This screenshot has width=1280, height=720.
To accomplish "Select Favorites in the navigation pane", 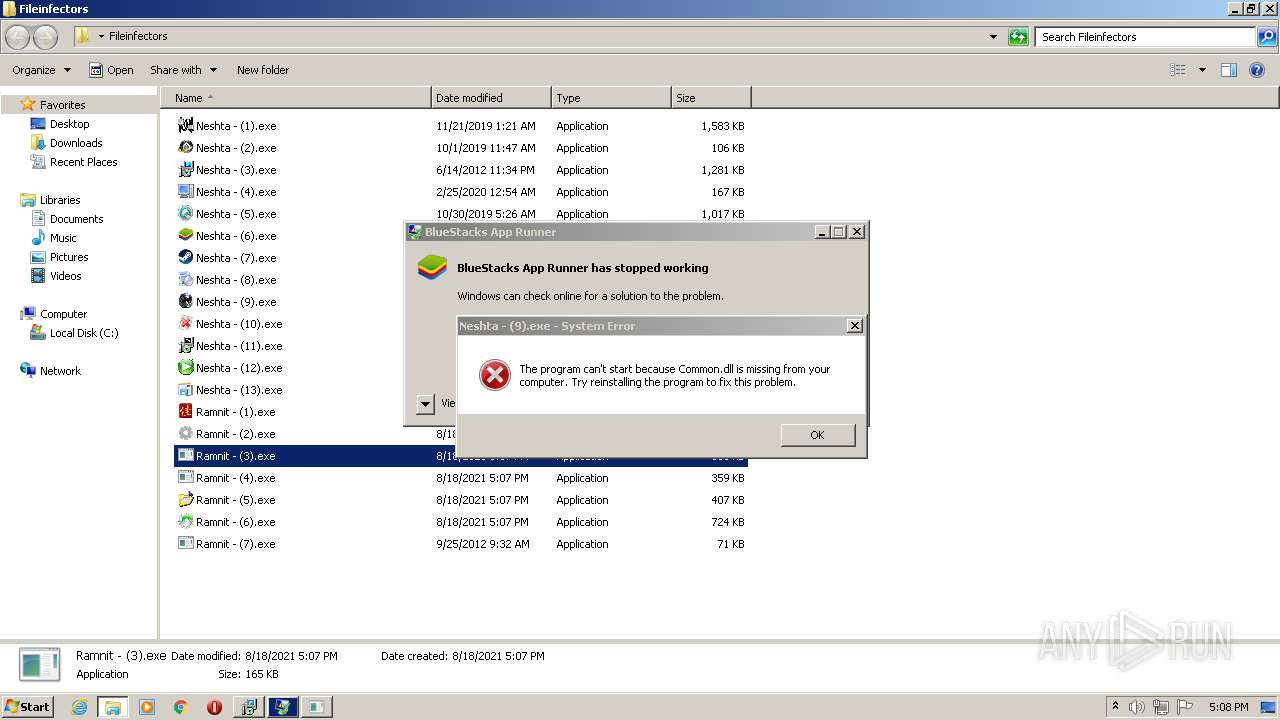I will click(62, 105).
